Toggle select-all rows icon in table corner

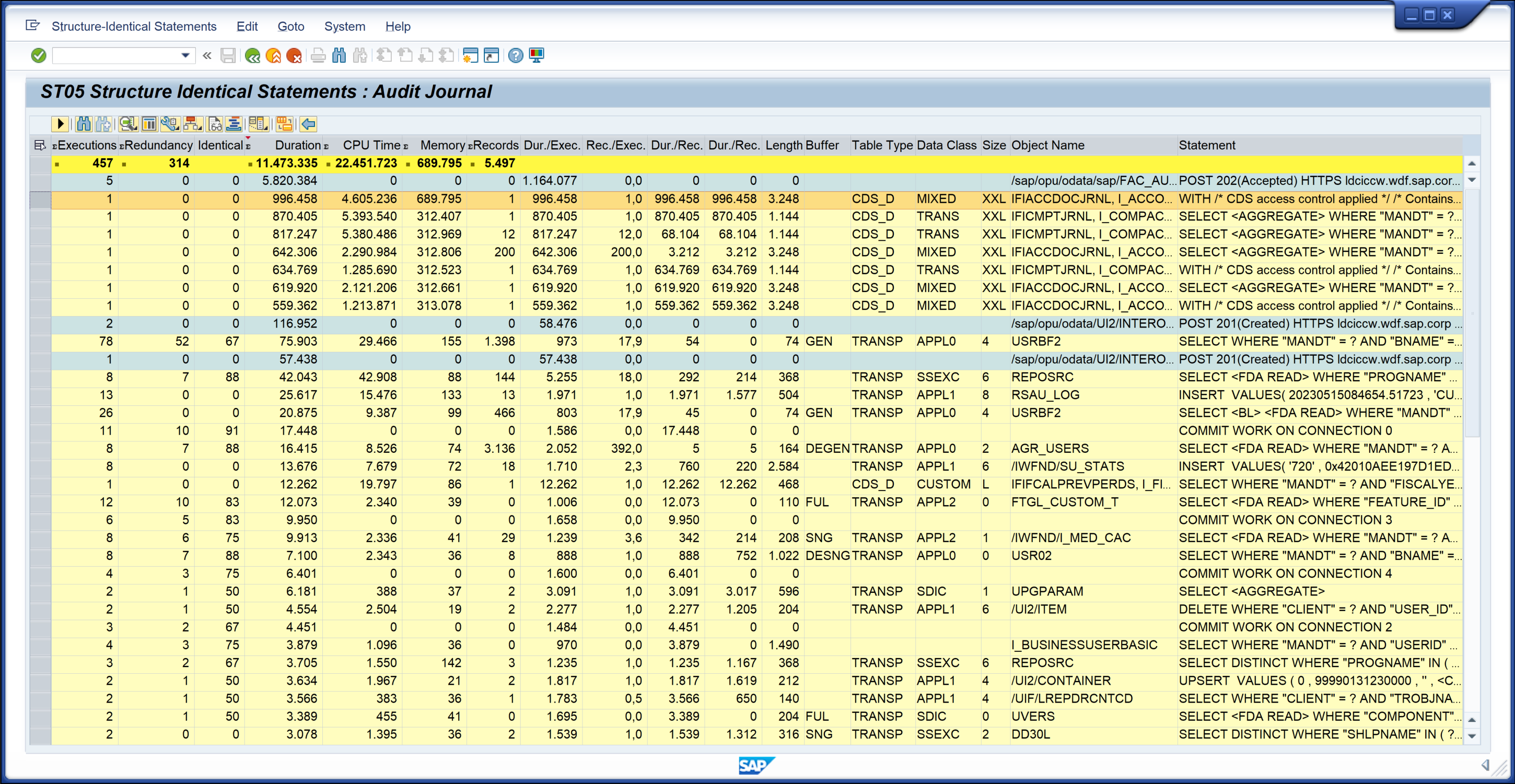[40, 145]
